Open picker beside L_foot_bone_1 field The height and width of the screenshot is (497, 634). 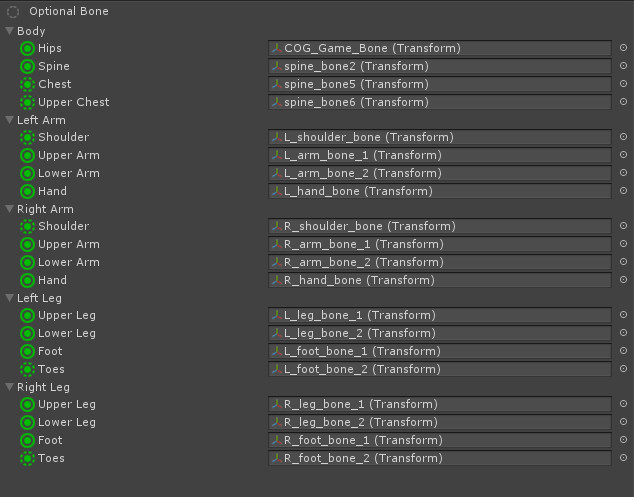pos(623,351)
